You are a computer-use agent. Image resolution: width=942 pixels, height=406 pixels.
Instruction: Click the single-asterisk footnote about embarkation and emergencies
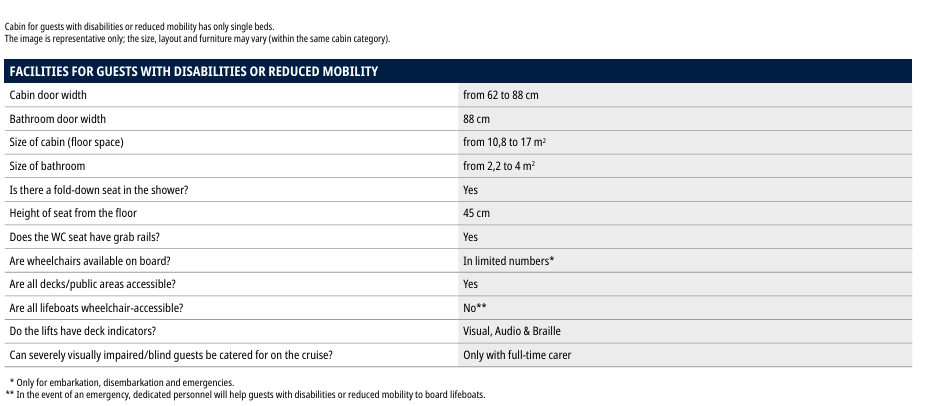point(121,383)
